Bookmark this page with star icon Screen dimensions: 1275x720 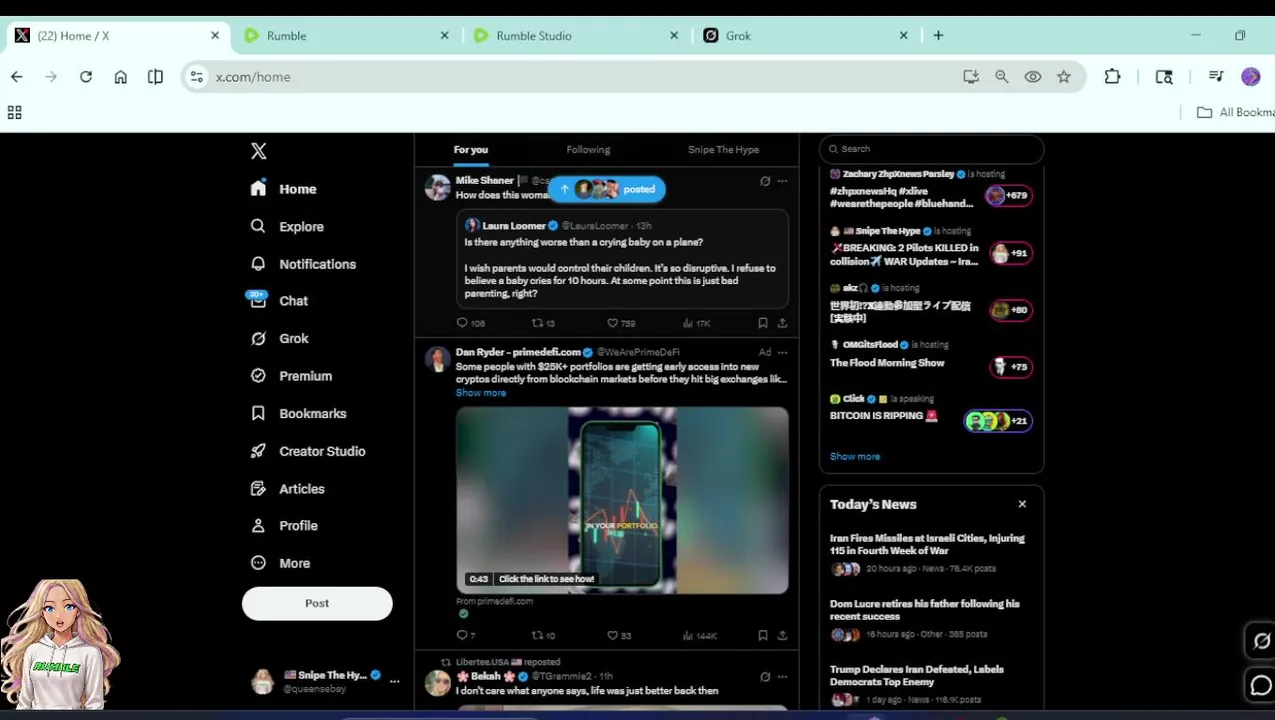[1064, 77]
